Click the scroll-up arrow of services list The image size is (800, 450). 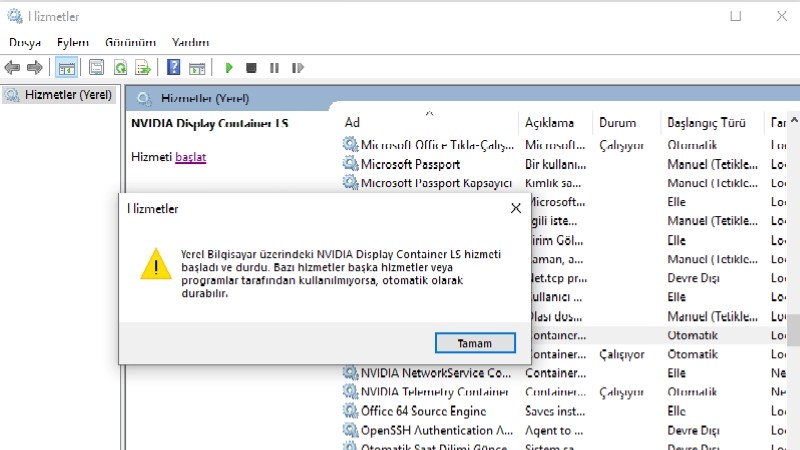794,120
